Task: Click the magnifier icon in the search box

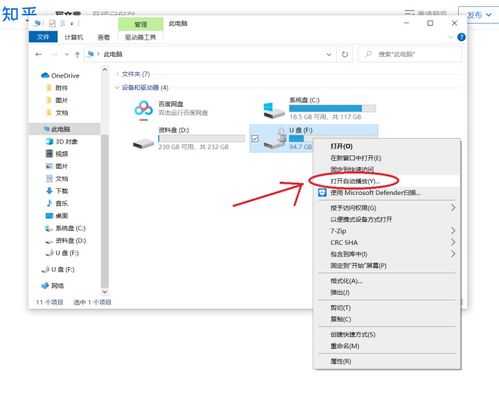Action: pyautogui.click(x=368, y=54)
